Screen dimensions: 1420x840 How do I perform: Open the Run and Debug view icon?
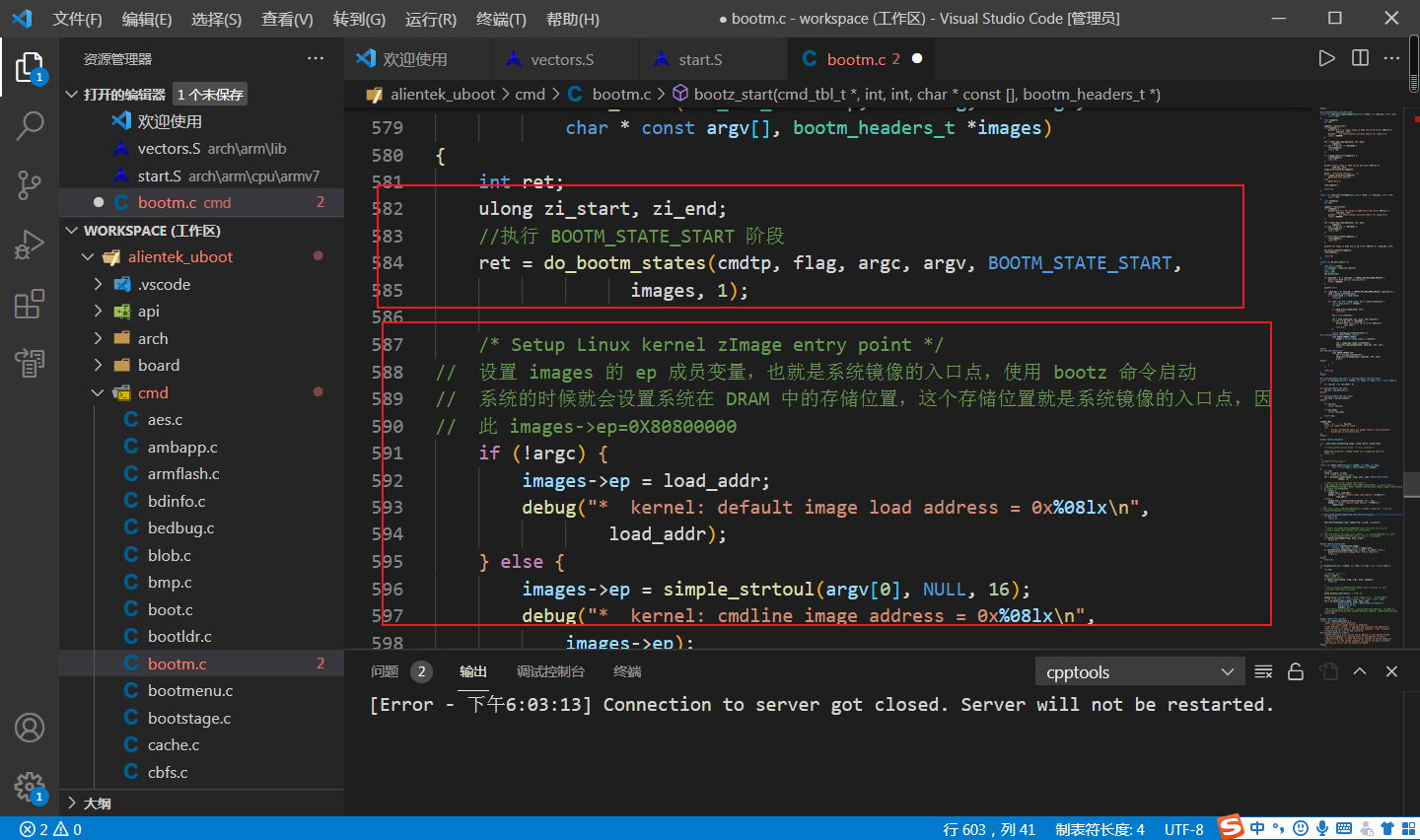30,244
